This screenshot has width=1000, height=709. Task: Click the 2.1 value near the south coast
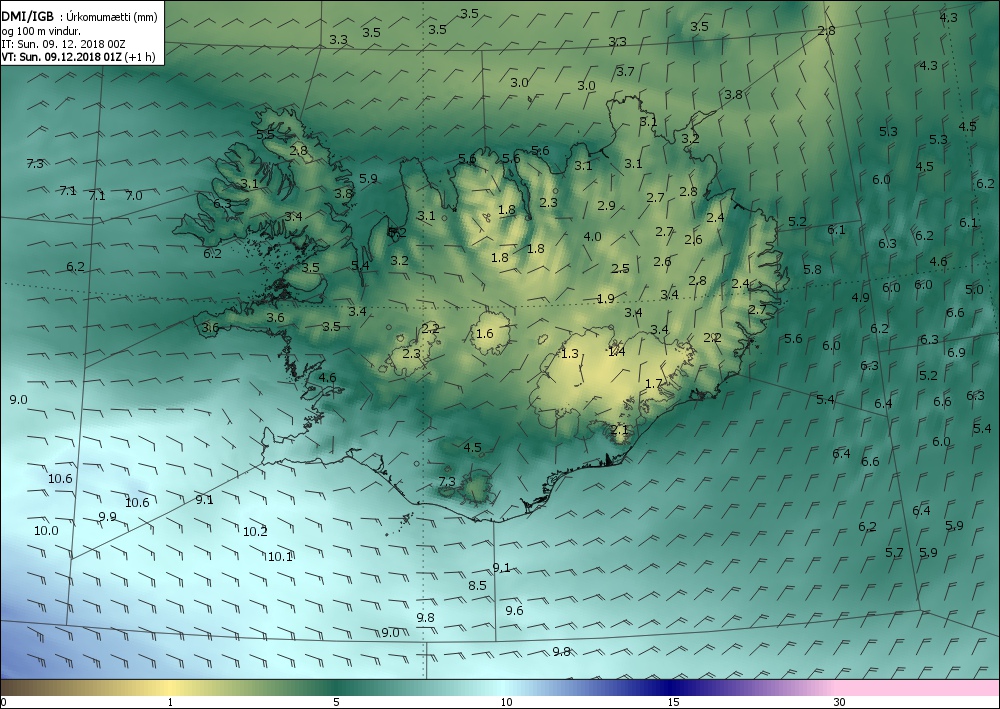[619, 429]
